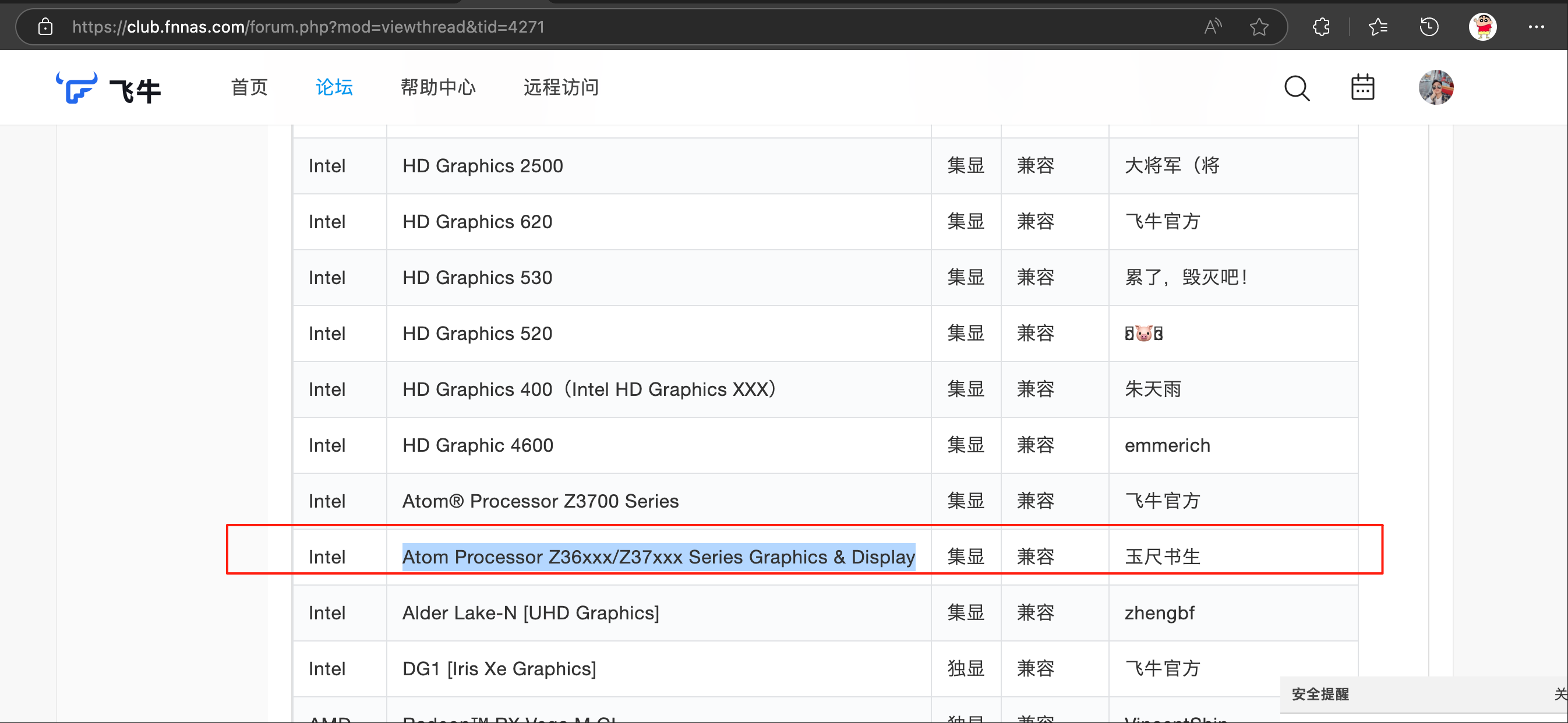Click the Alder Lake-N UHD Graphics cell
Viewport: 1568px width, 723px height.
[x=530, y=612]
